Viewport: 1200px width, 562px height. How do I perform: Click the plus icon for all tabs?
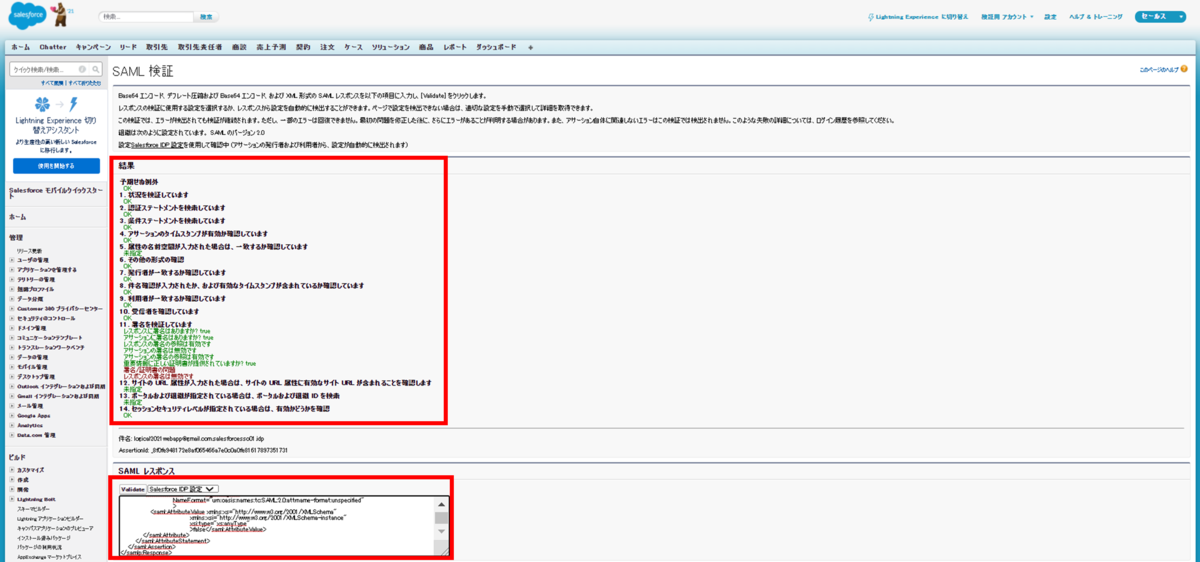pyautogui.click(x=530, y=47)
